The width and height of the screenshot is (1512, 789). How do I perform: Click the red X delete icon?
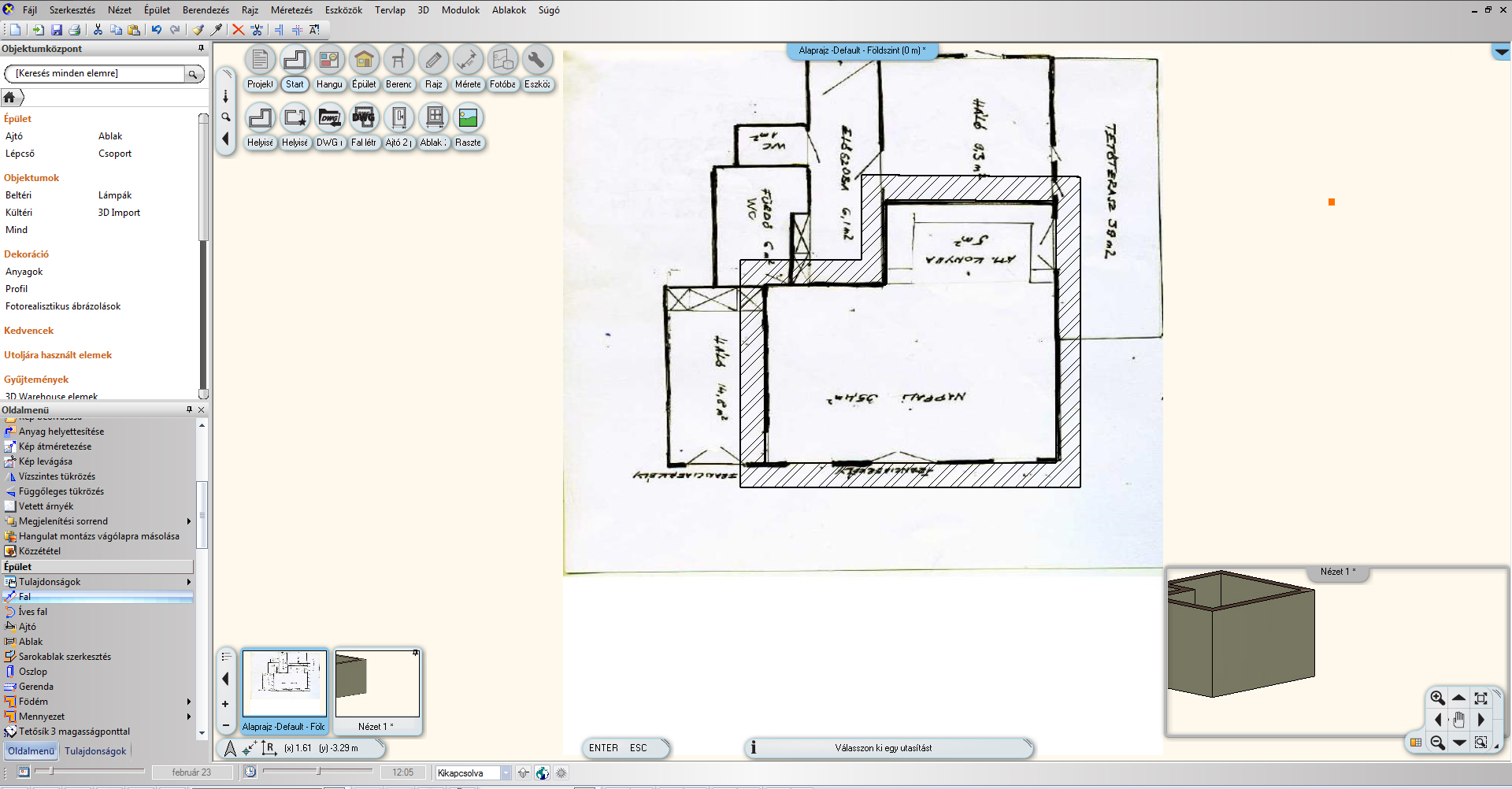point(238,30)
